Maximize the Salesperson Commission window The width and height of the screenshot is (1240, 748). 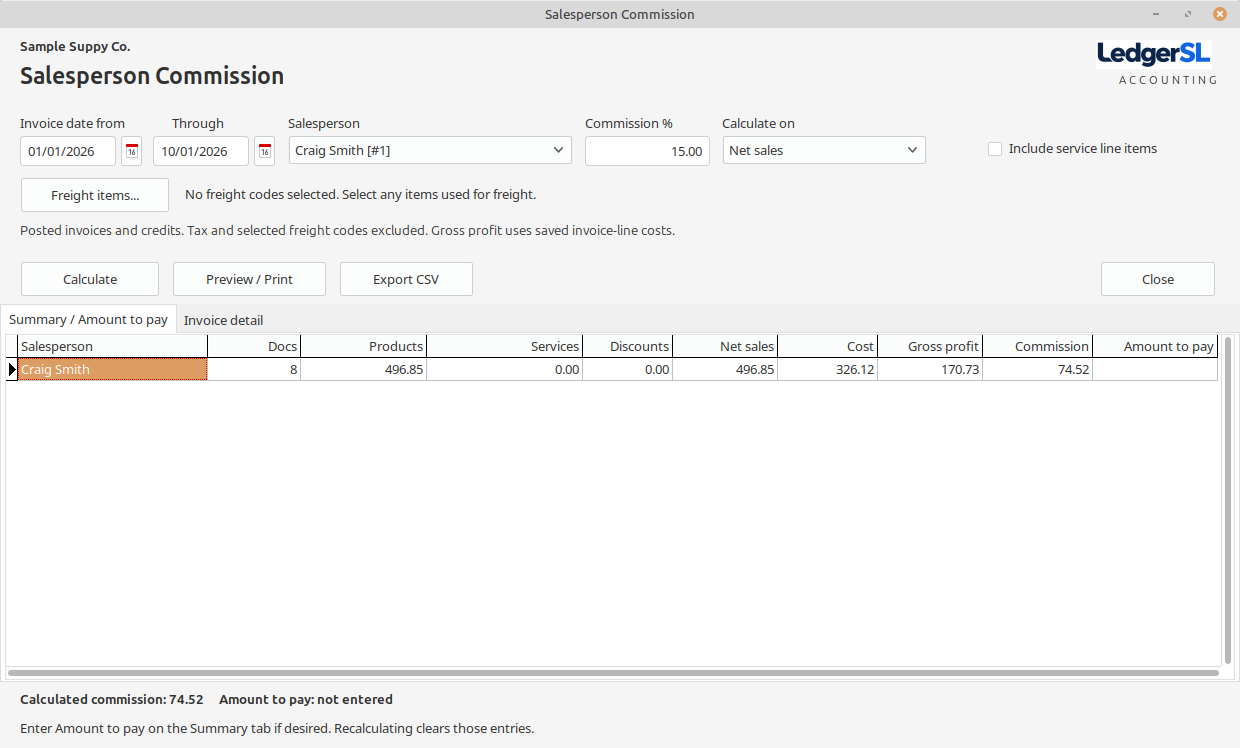[x=1188, y=14]
